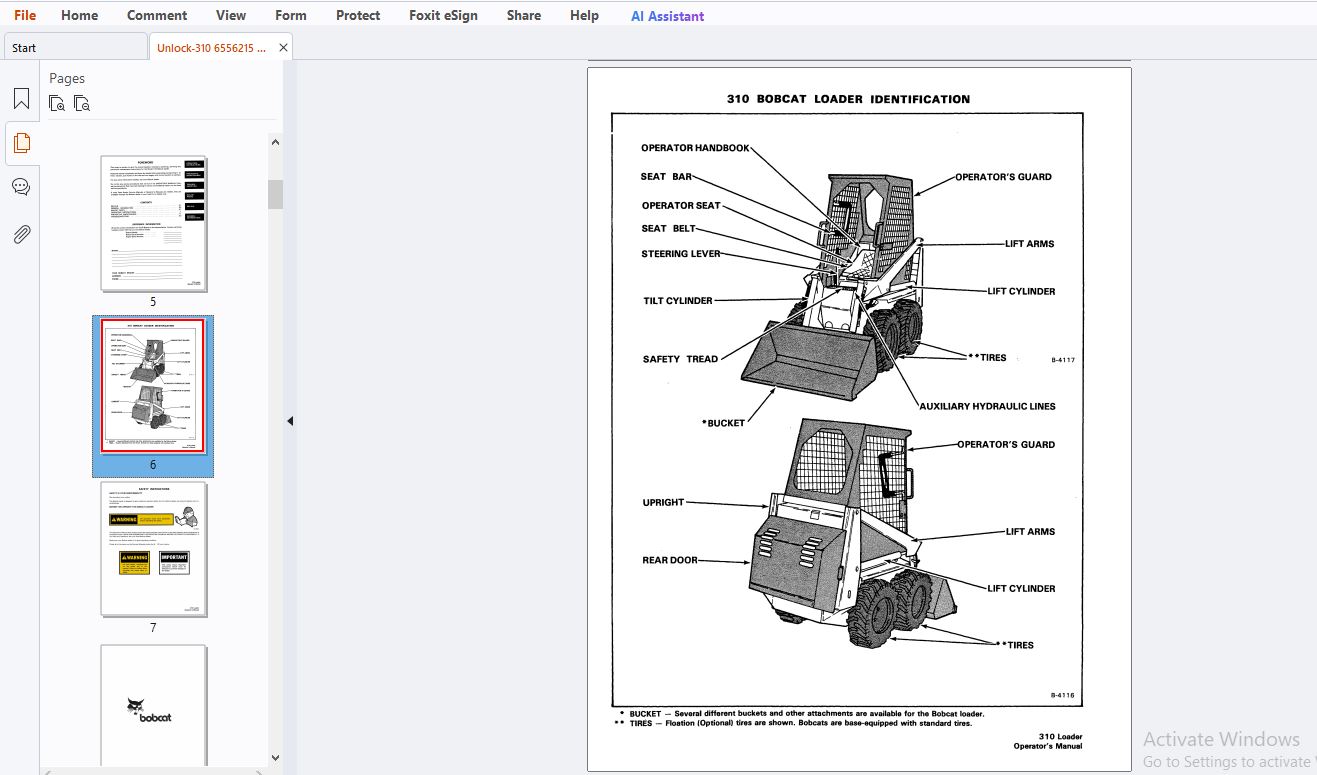
Task: Click the "Operator's Manual" footer text
Action: 1048,746
